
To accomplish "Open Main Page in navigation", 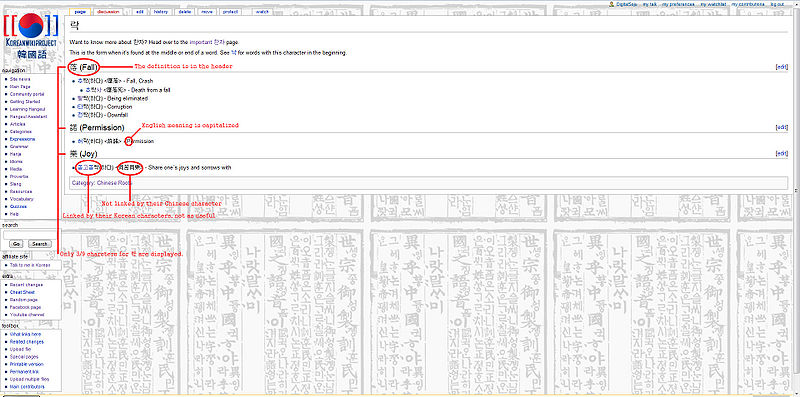I will point(20,87).
